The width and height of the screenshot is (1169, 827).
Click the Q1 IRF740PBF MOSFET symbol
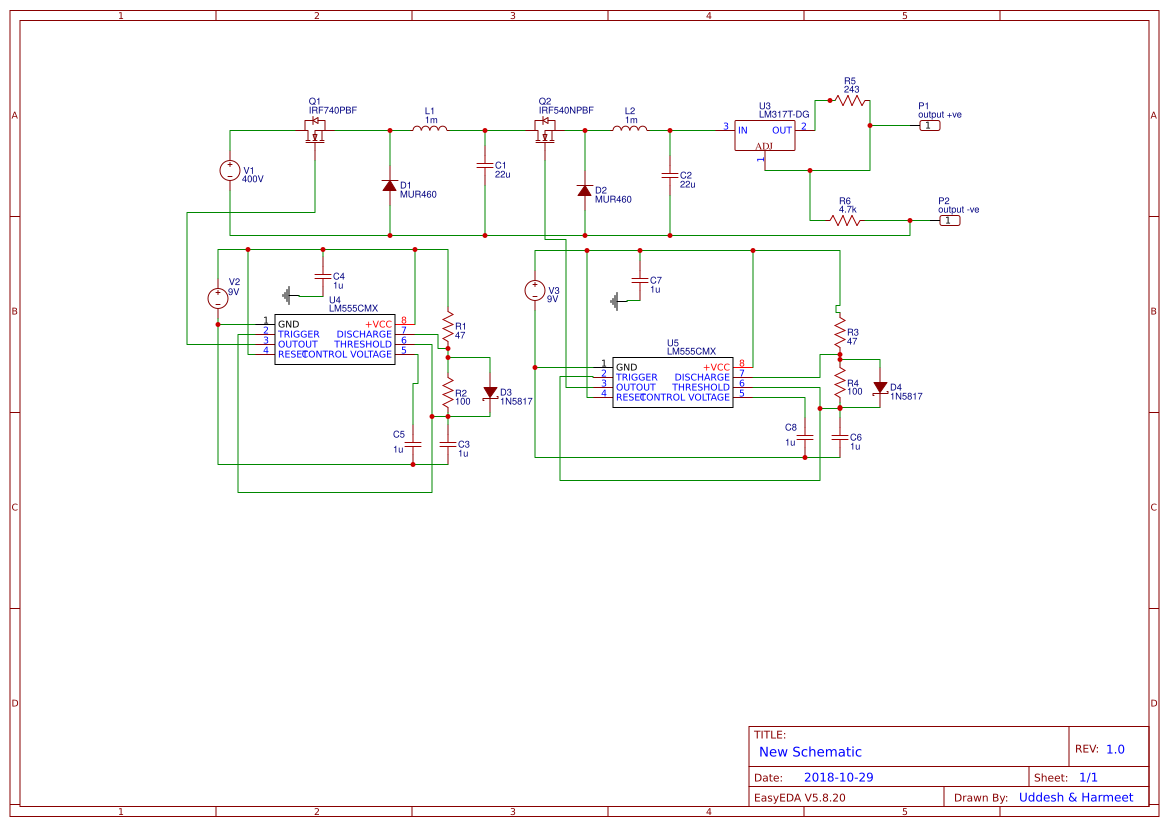coord(316,131)
